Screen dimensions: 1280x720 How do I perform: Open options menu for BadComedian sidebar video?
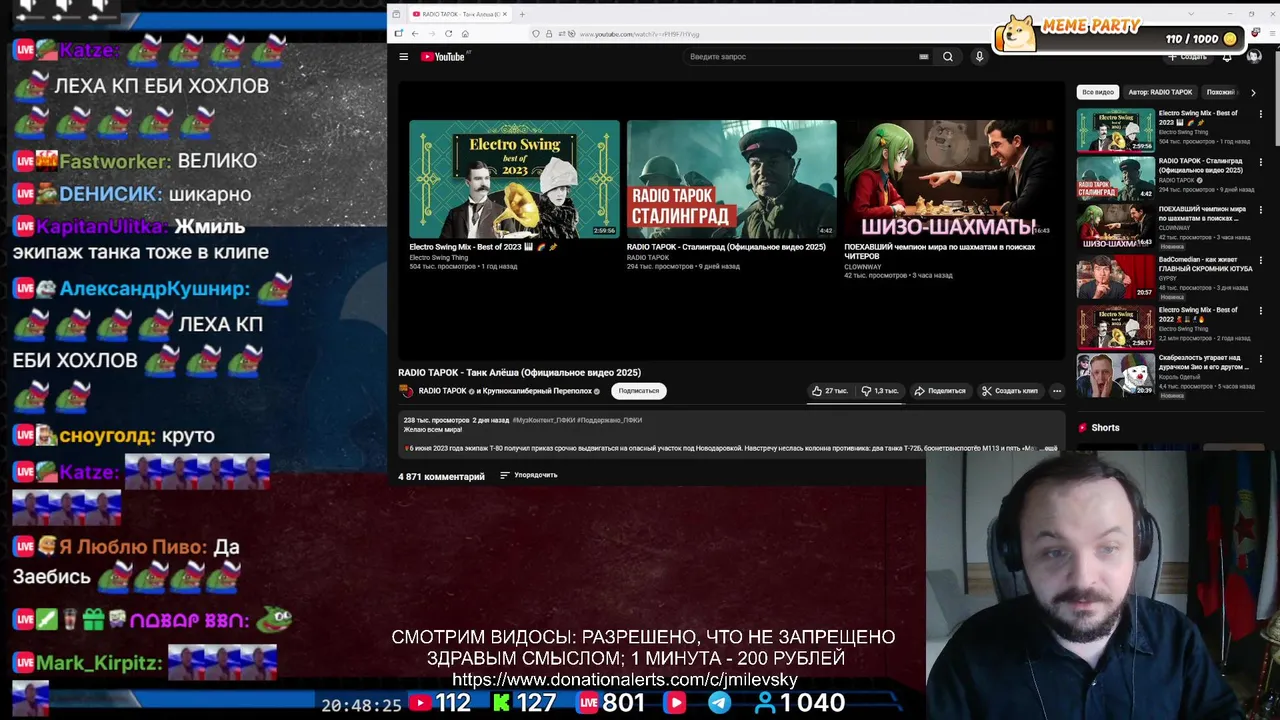pyautogui.click(x=1260, y=260)
